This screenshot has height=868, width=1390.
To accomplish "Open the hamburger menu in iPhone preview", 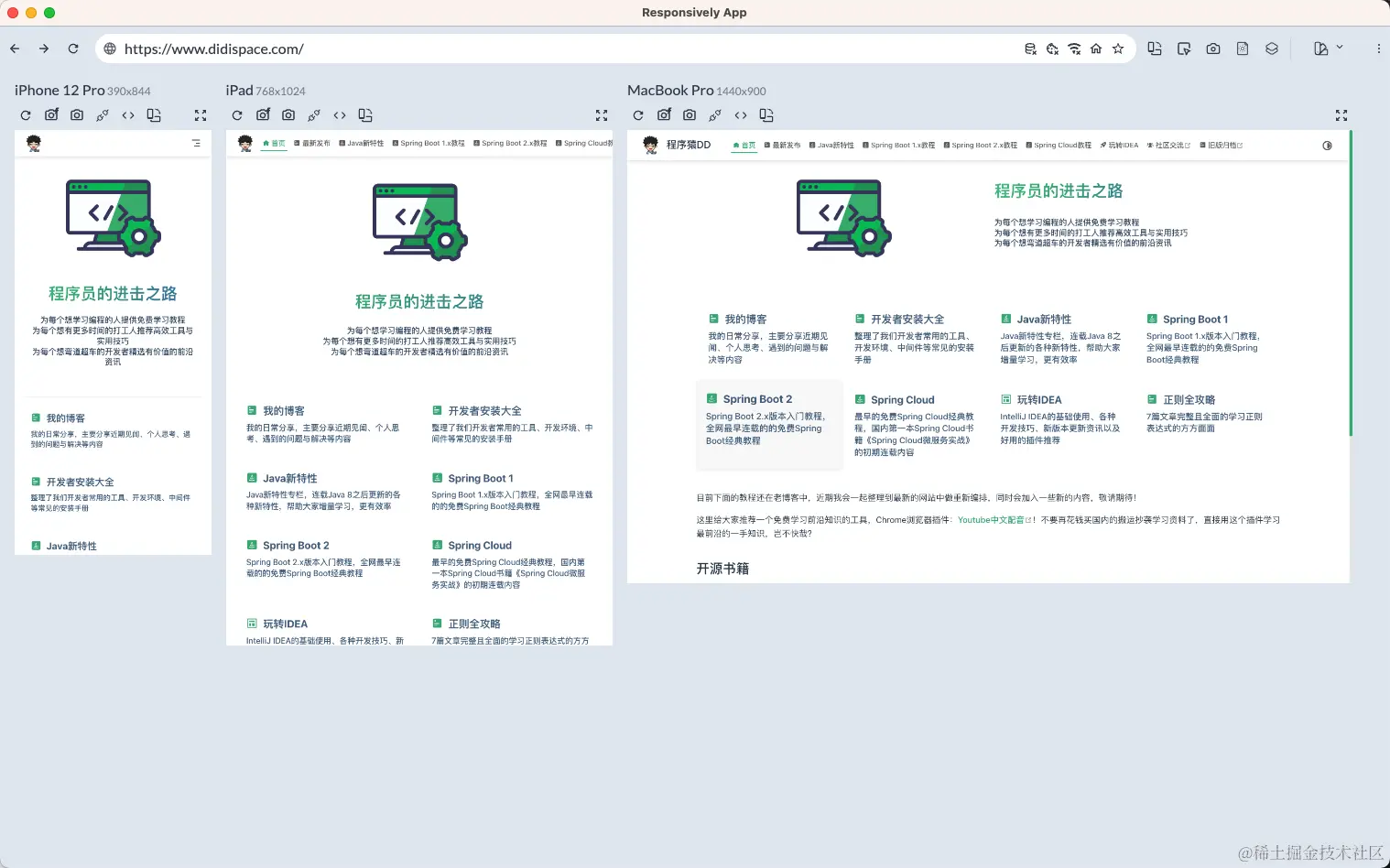I will (196, 144).
